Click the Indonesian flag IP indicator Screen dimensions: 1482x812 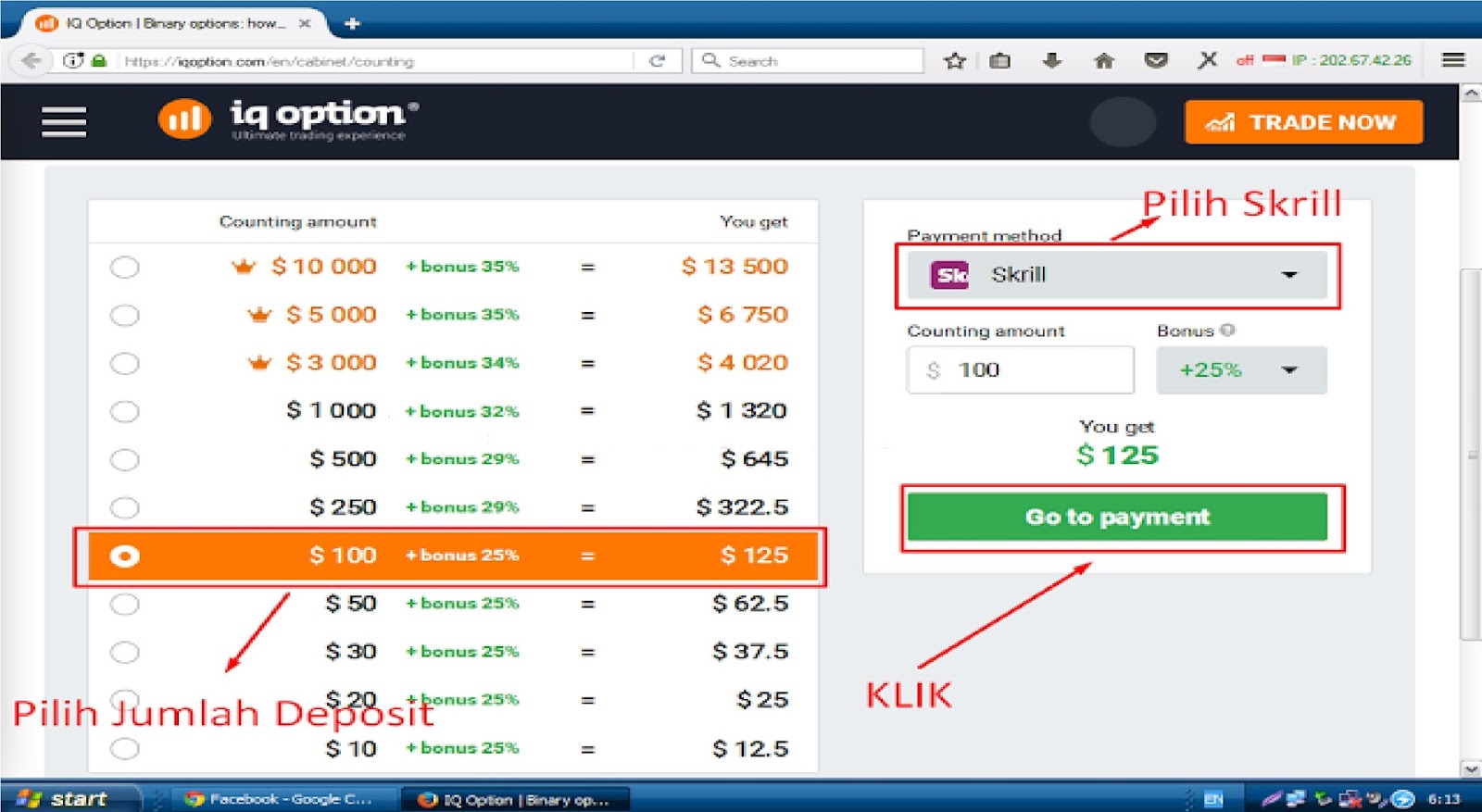[1275, 60]
